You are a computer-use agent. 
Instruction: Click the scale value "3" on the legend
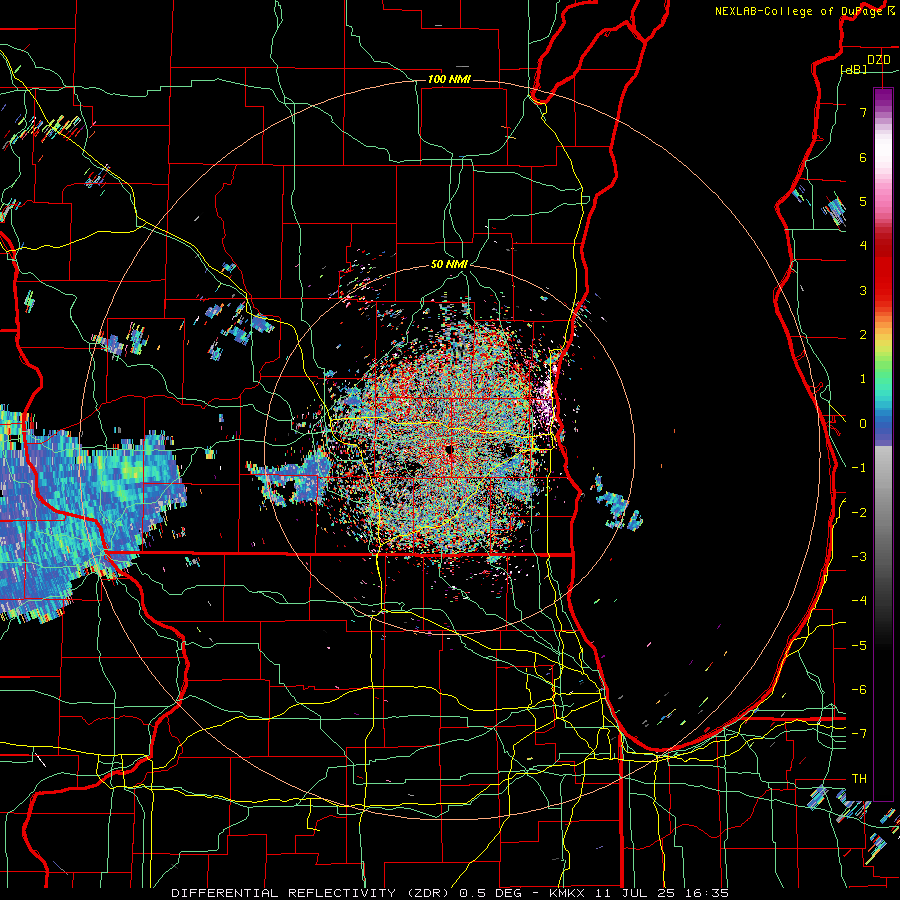click(x=863, y=290)
